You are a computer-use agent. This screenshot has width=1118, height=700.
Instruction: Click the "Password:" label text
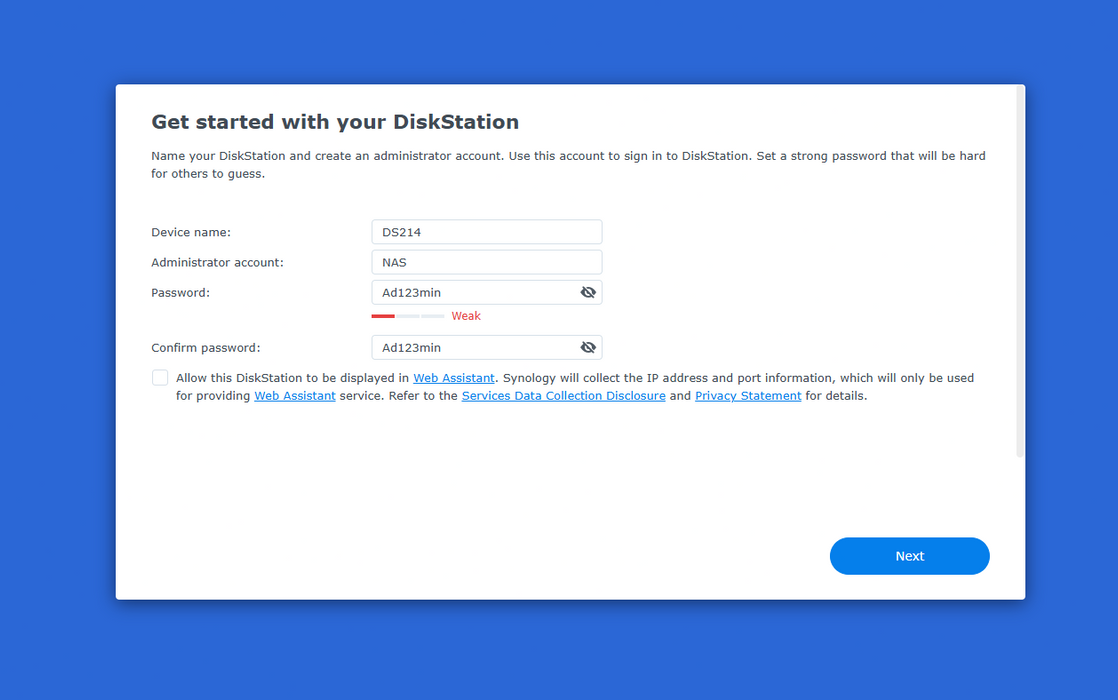pyautogui.click(x=180, y=292)
